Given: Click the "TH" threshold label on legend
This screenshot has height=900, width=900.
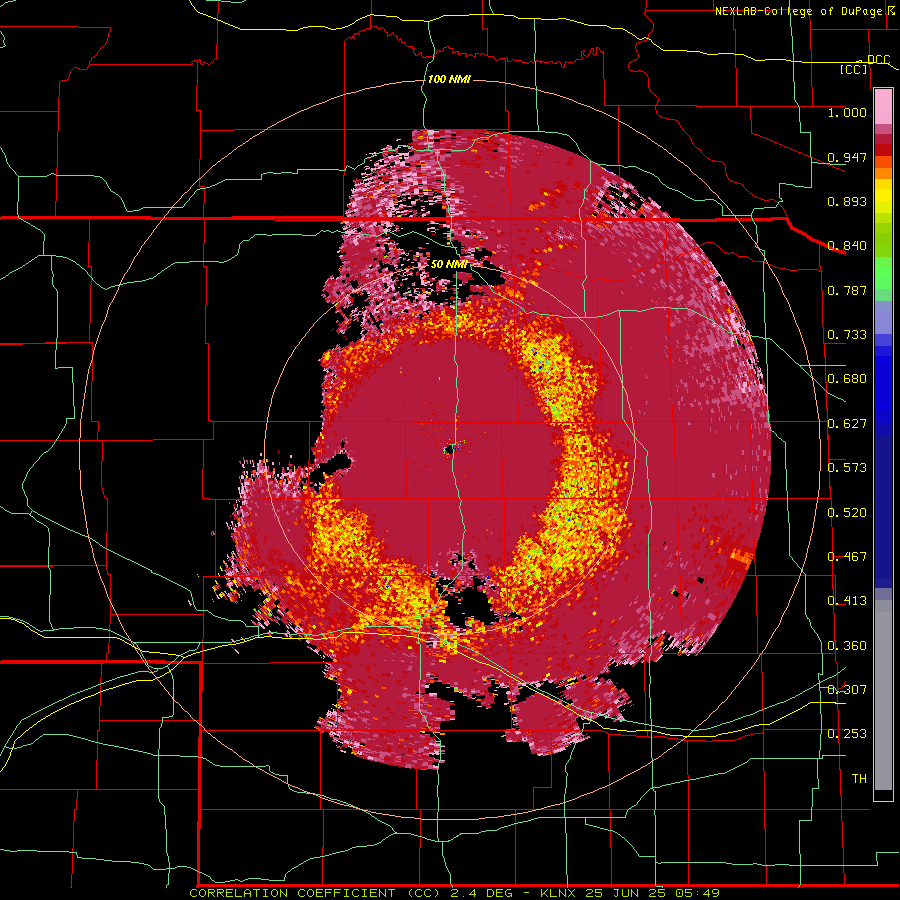Looking at the screenshot, I should click(859, 779).
